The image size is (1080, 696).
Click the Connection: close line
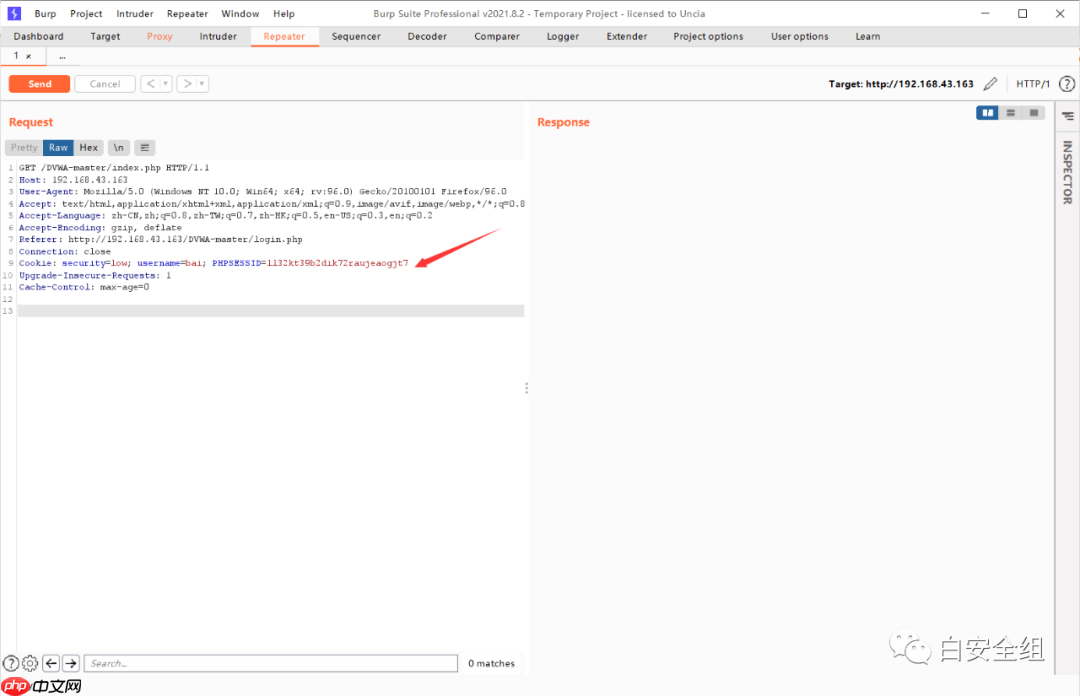pyautogui.click(x=65, y=252)
